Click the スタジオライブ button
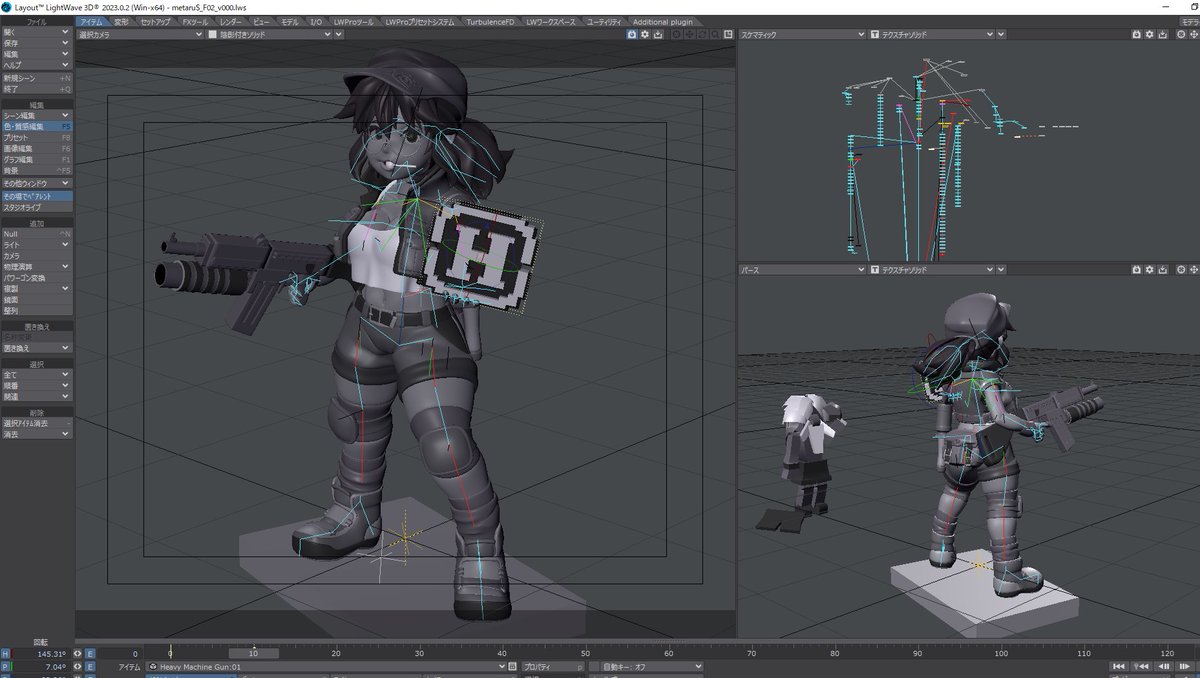 click(x=36, y=208)
